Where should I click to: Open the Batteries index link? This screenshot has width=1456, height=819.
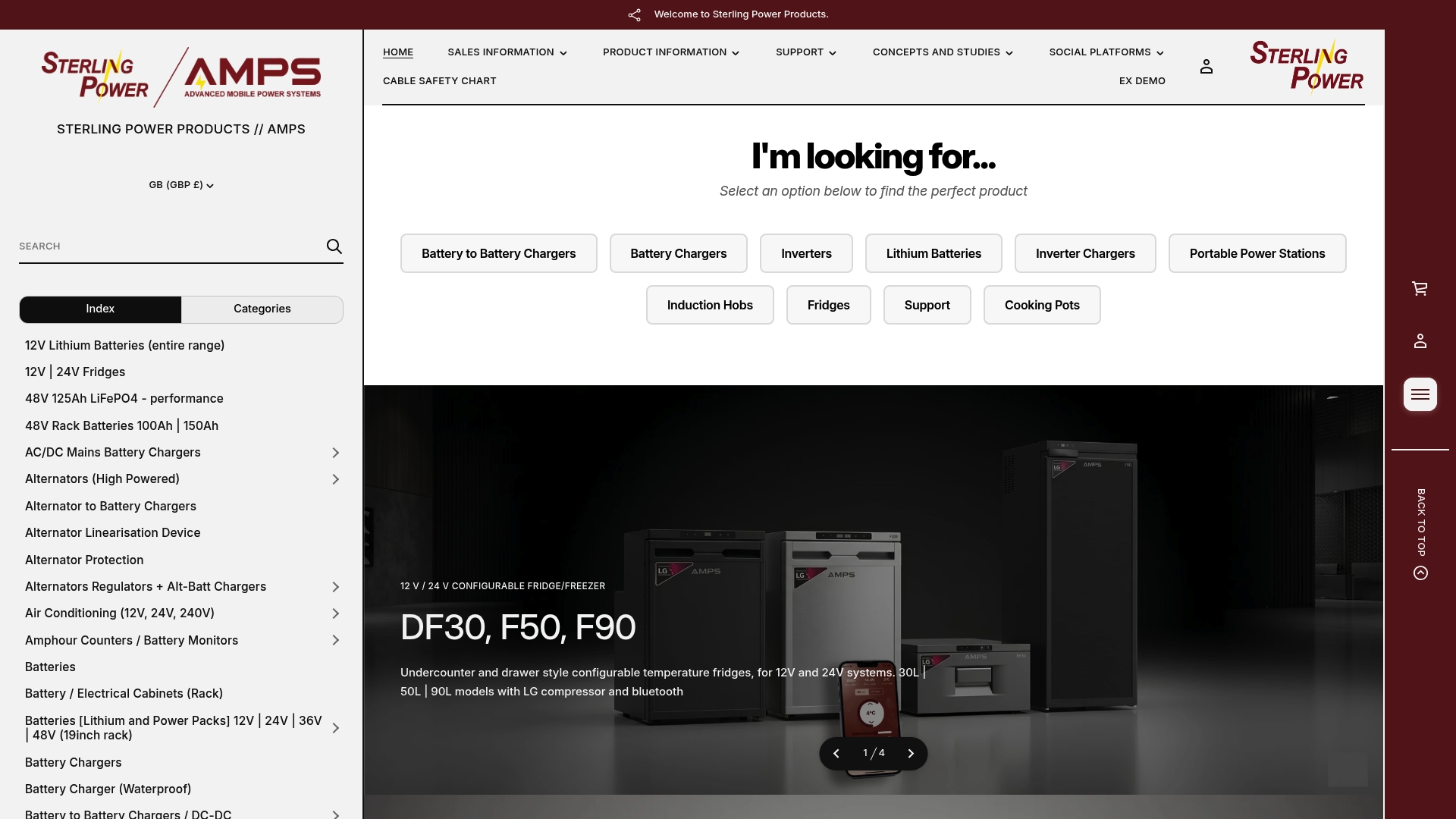pos(50,667)
